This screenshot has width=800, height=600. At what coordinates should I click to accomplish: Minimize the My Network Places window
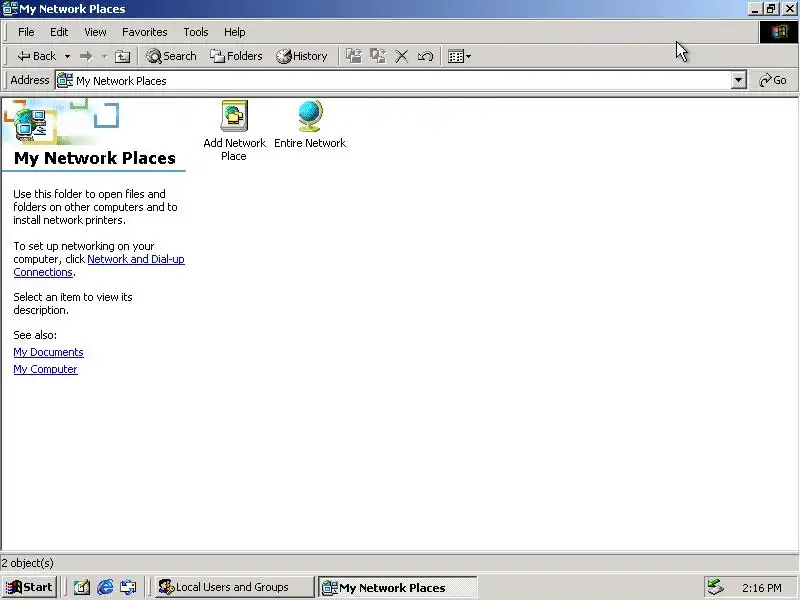click(755, 9)
